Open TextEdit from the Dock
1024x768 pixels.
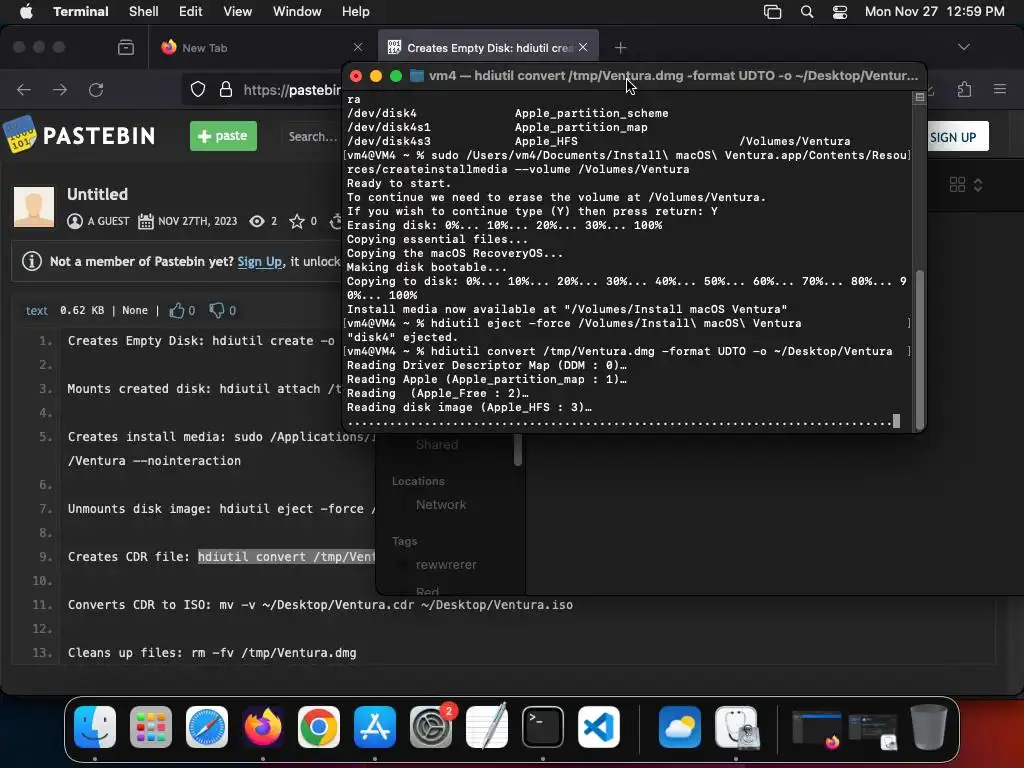click(487, 727)
